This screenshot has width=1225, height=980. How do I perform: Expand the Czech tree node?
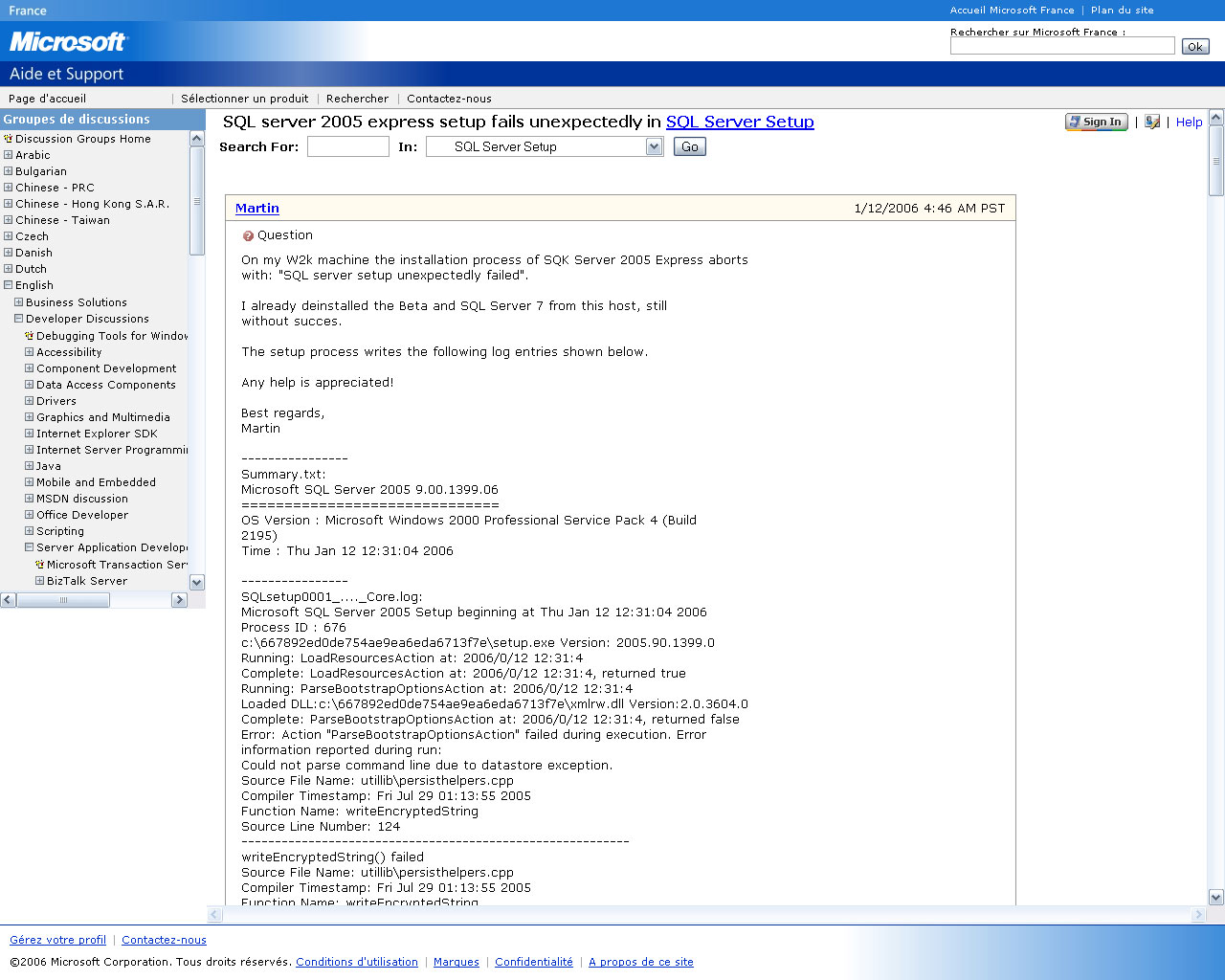click(x=8, y=236)
